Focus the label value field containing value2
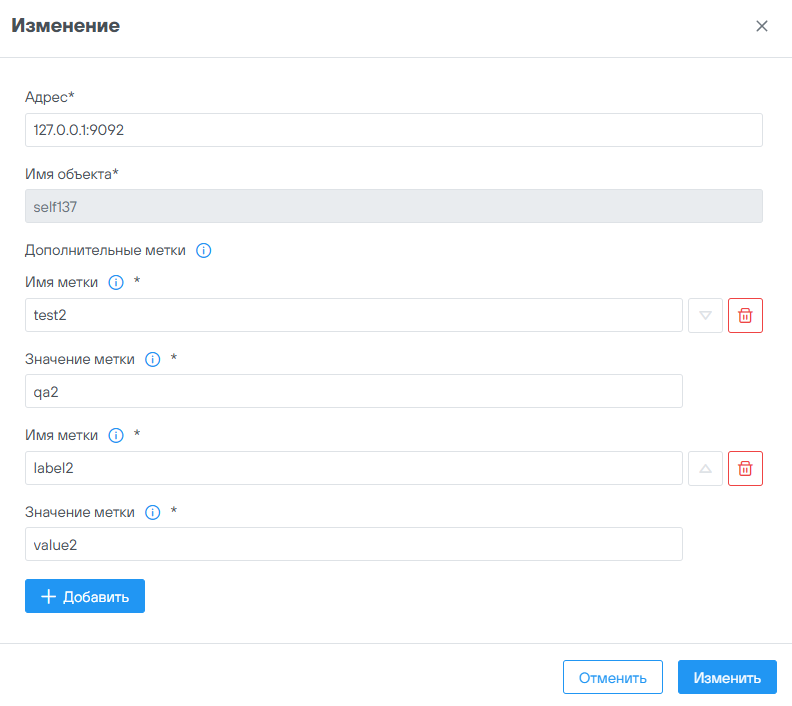 point(353,544)
